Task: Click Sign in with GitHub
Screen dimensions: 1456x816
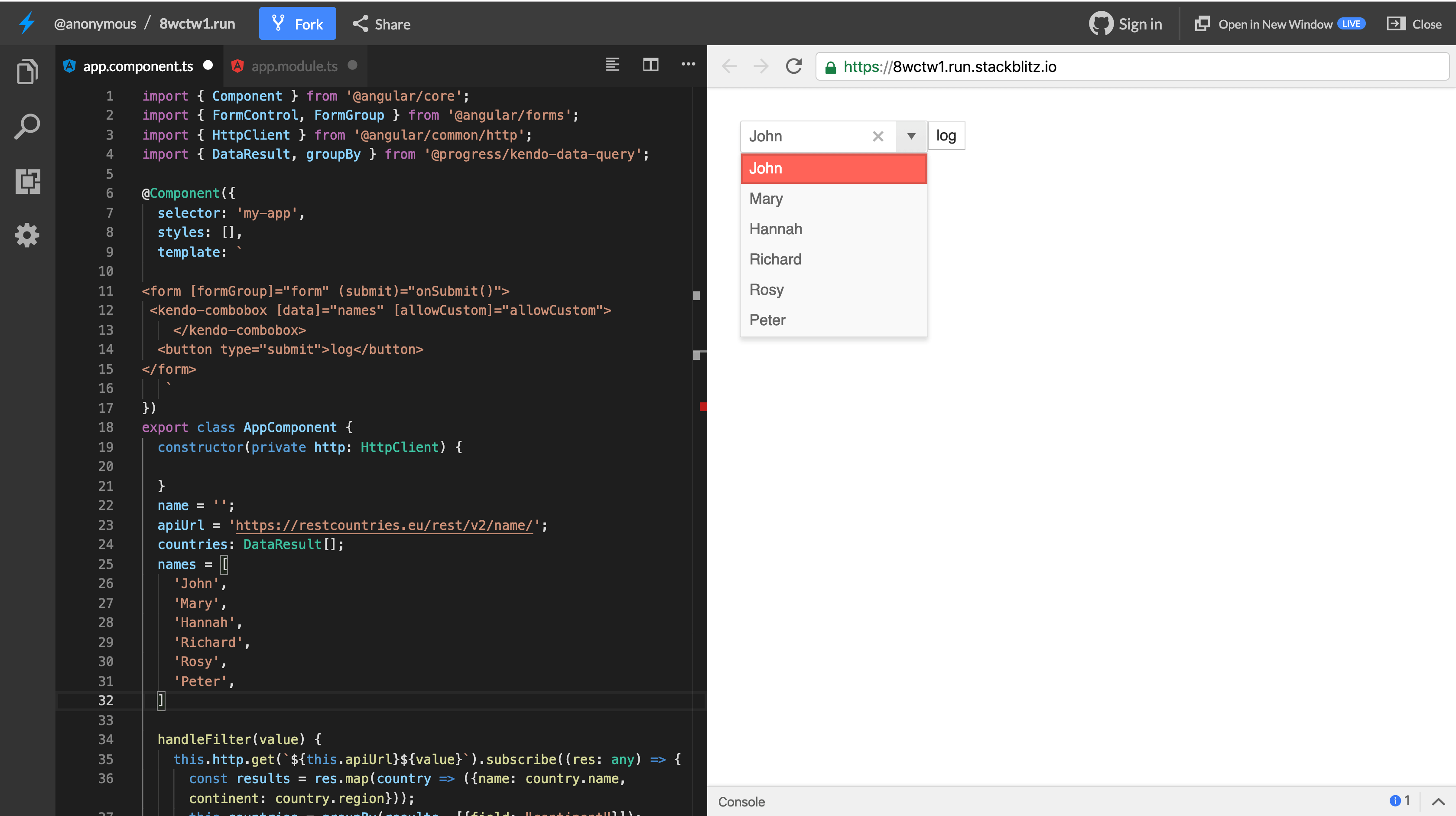Action: coord(1125,24)
